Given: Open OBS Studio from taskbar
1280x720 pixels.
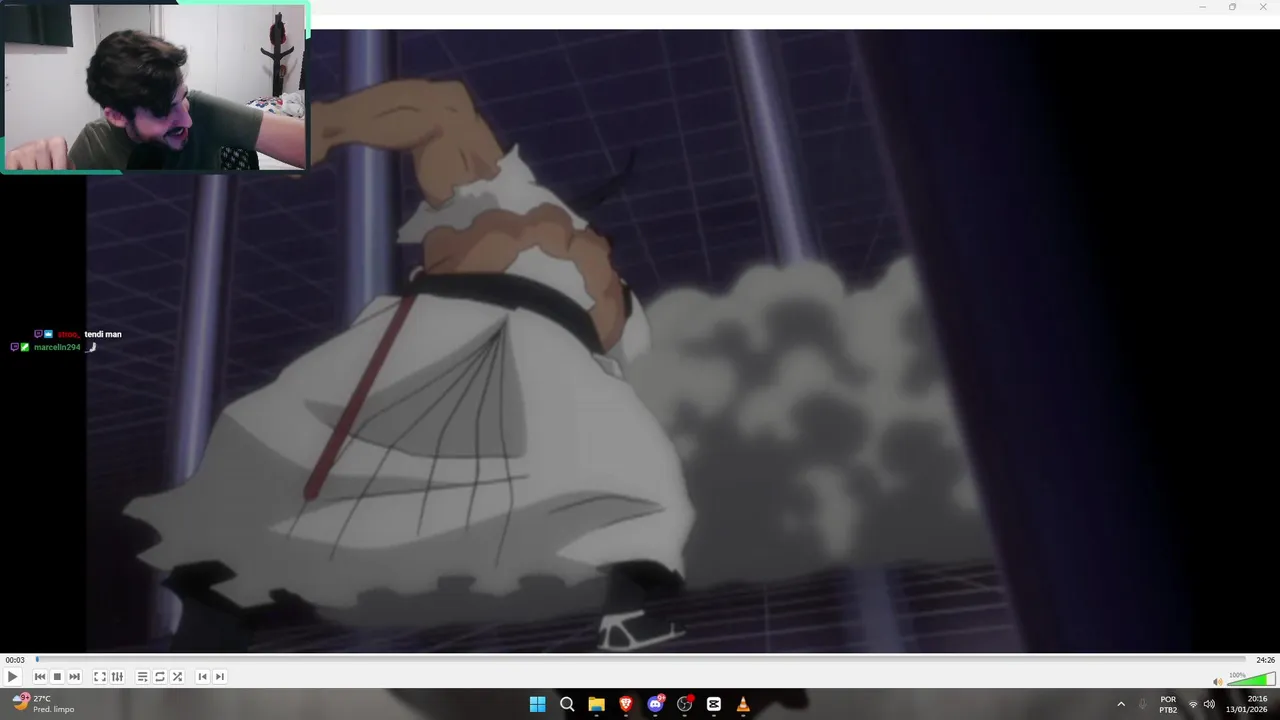Looking at the screenshot, I should [685, 704].
